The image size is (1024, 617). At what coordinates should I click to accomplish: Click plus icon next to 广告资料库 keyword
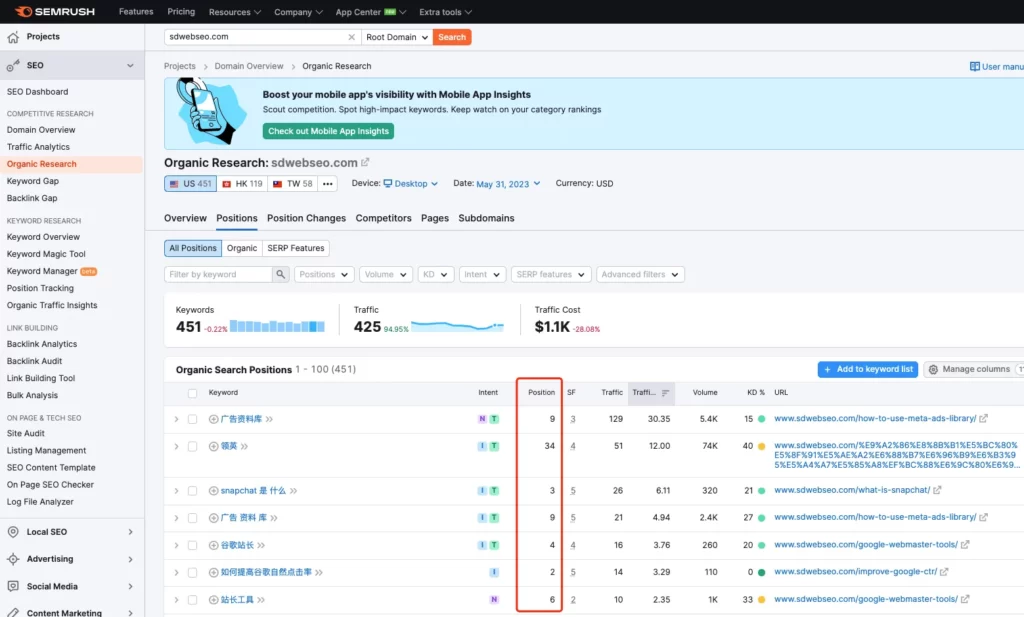click(x=214, y=419)
